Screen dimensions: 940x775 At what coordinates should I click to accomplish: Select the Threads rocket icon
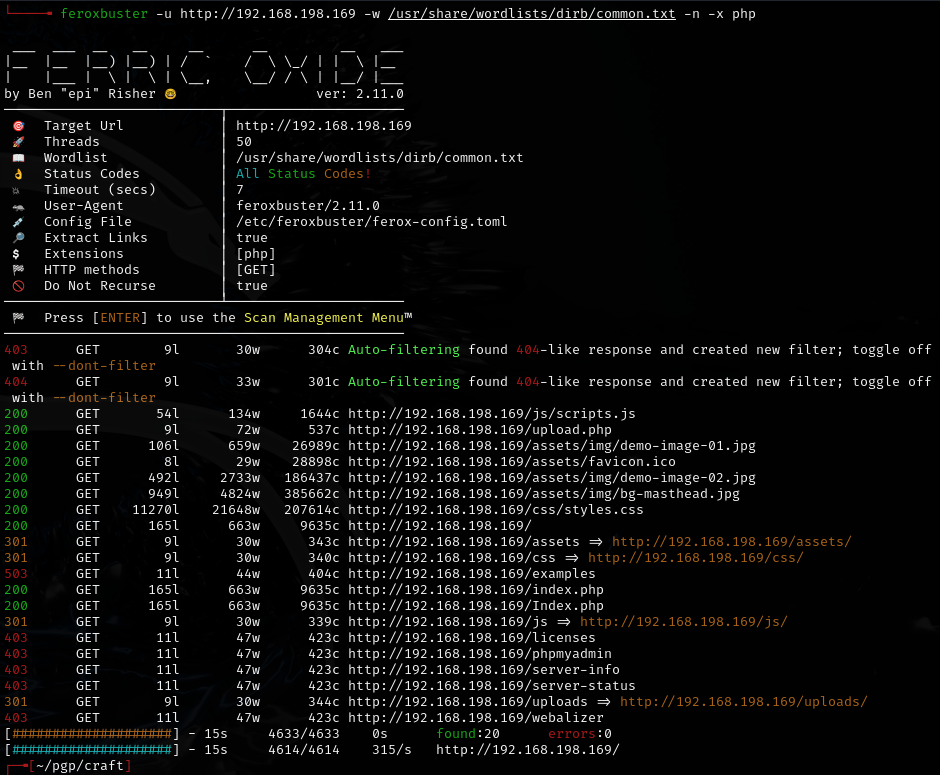pyautogui.click(x=18, y=141)
